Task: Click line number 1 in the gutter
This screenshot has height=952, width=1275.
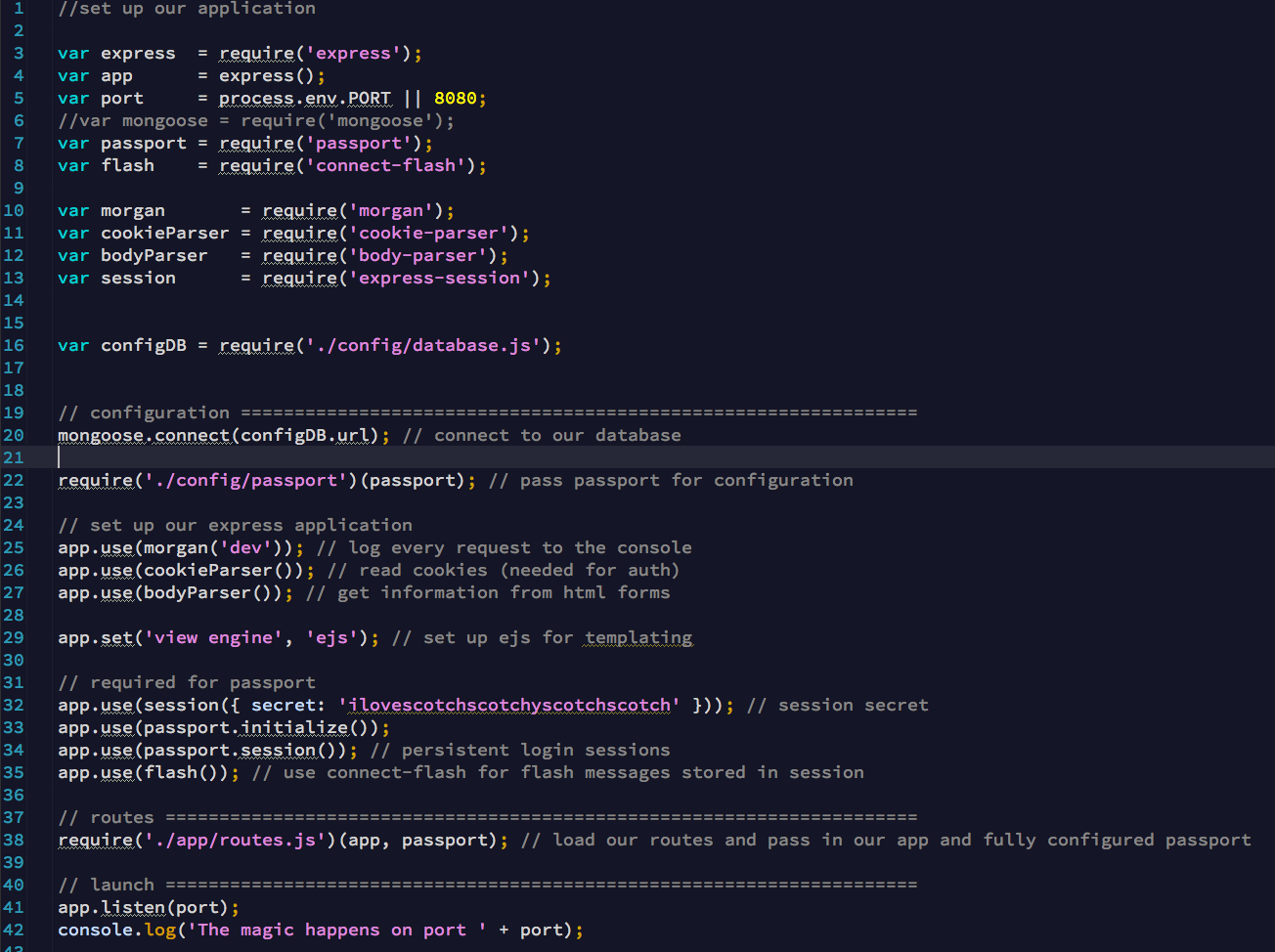Action: coord(19,8)
